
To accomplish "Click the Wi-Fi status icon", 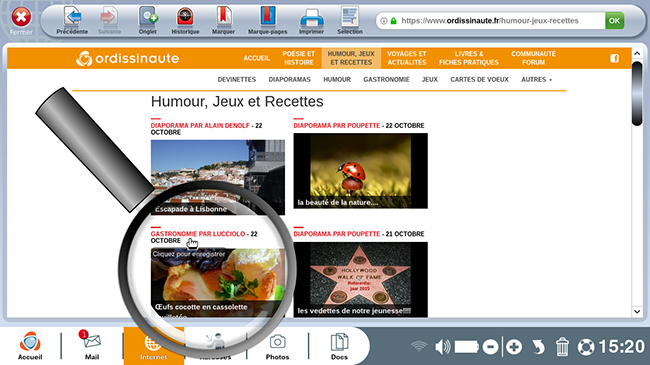I will [x=419, y=346].
